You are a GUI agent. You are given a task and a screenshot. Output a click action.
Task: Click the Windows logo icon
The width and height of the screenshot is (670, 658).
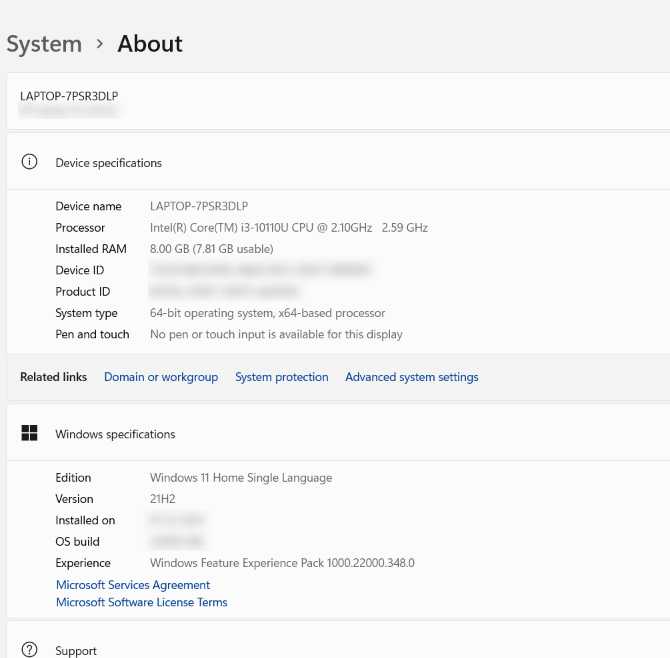(29, 433)
